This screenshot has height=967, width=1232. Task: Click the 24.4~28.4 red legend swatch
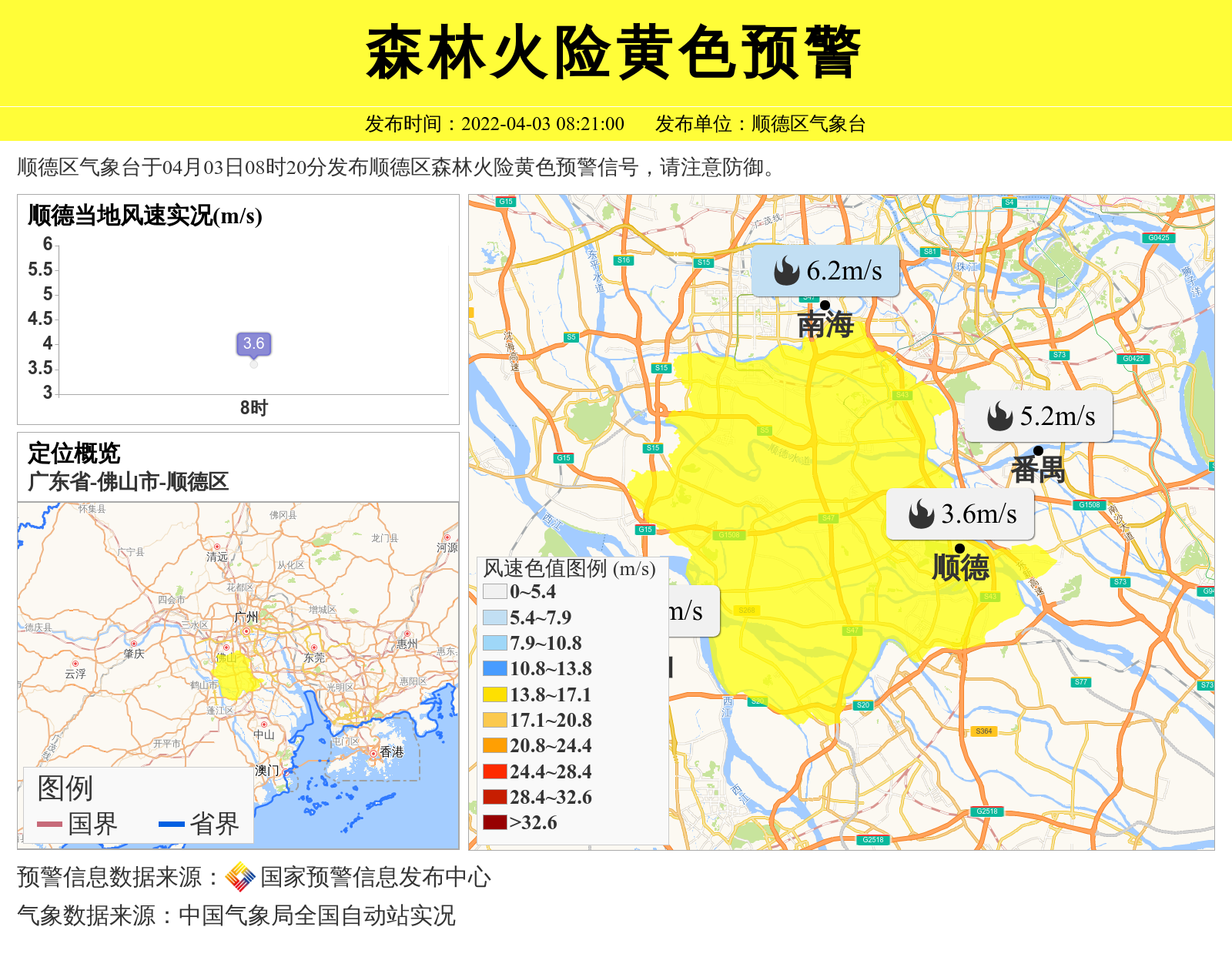click(494, 771)
